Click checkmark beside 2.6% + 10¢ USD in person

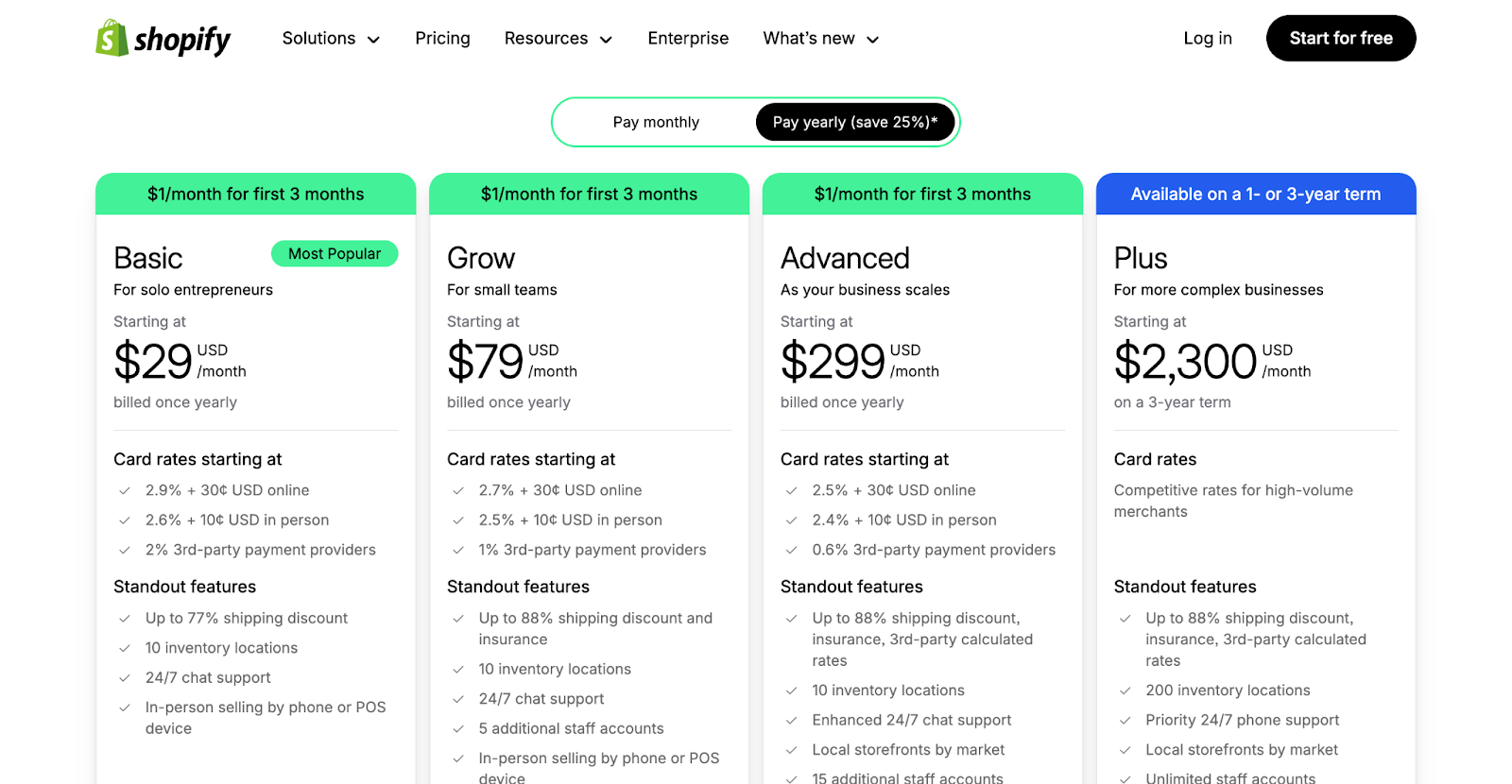point(124,520)
